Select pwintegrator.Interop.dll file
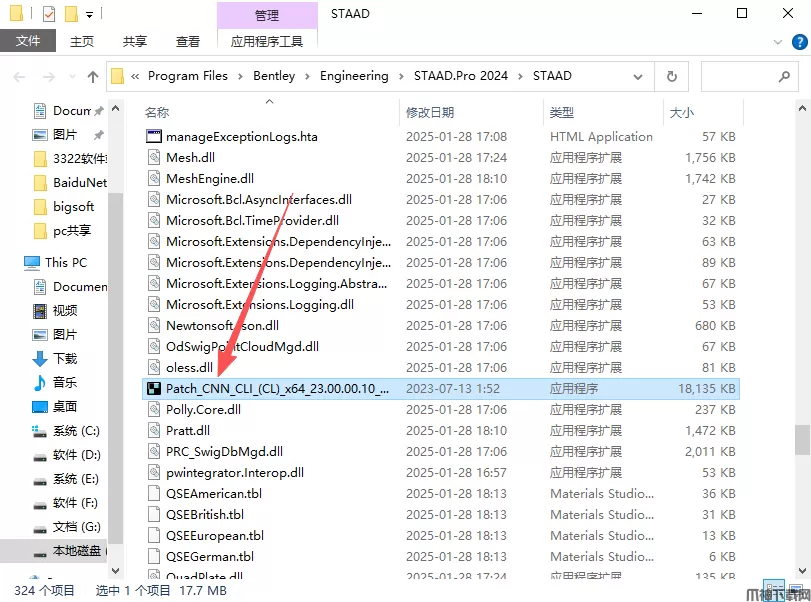The width and height of the screenshot is (811, 602). [235, 472]
